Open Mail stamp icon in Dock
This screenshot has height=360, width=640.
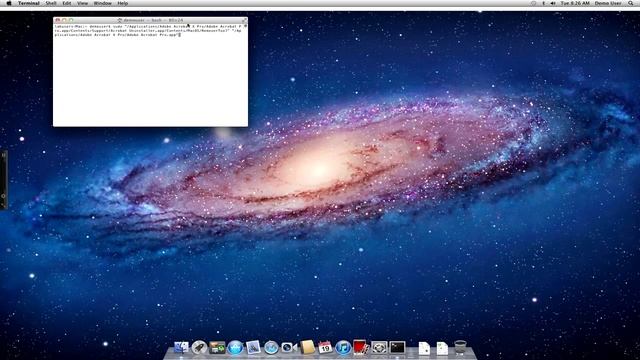point(253,347)
